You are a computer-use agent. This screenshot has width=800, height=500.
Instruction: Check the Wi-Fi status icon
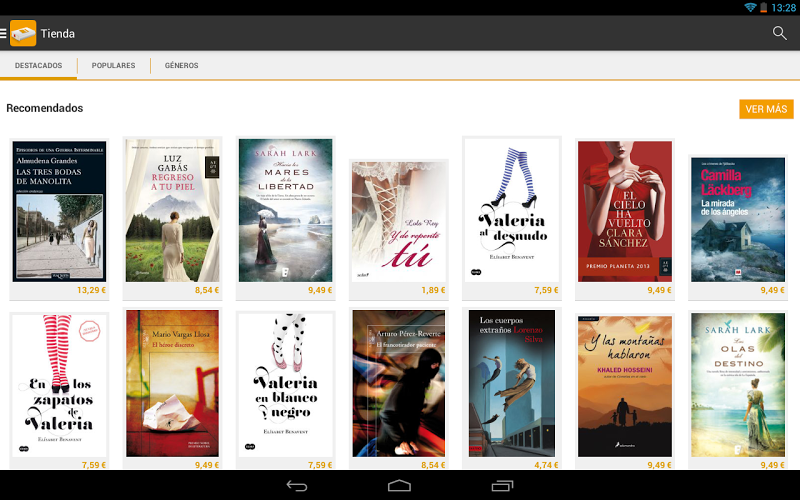coord(750,7)
